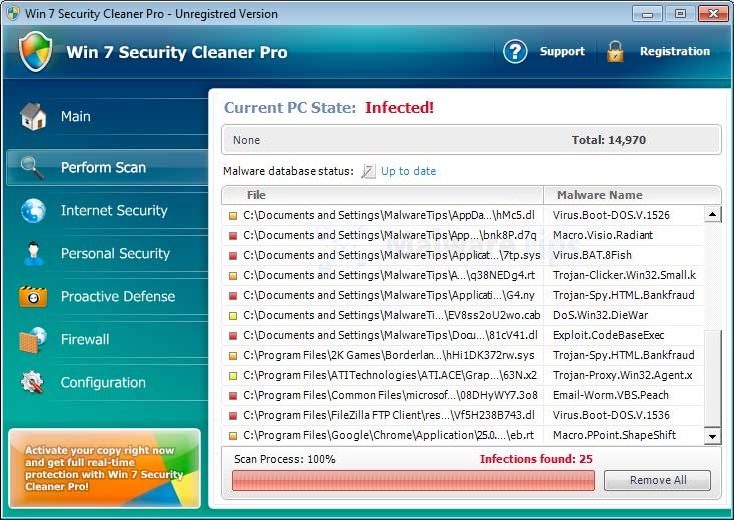Viewport: 734px width, 520px height.
Task: Click the magnifier icon for Perform Scan
Action: coord(33,167)
